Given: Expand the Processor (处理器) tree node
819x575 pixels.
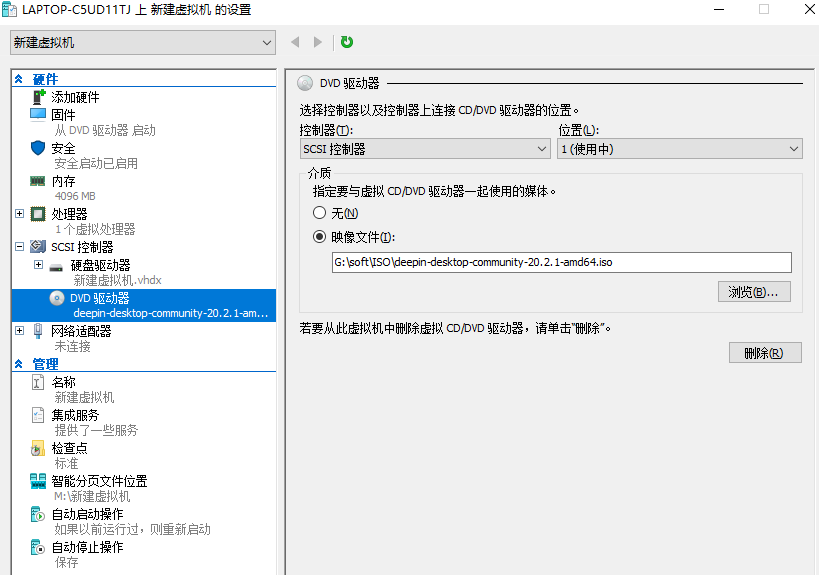Looking at the screenshot, I should coord(19,214).
